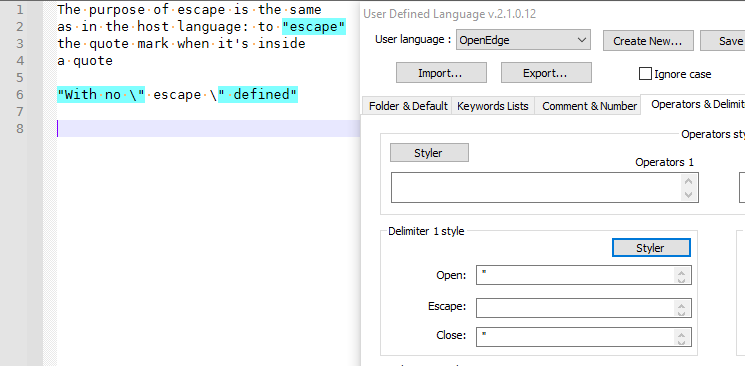This screenshot has height=366, width=745.
Task: Click the highlighted " defined" text on line 6
Action: [258, 95]
